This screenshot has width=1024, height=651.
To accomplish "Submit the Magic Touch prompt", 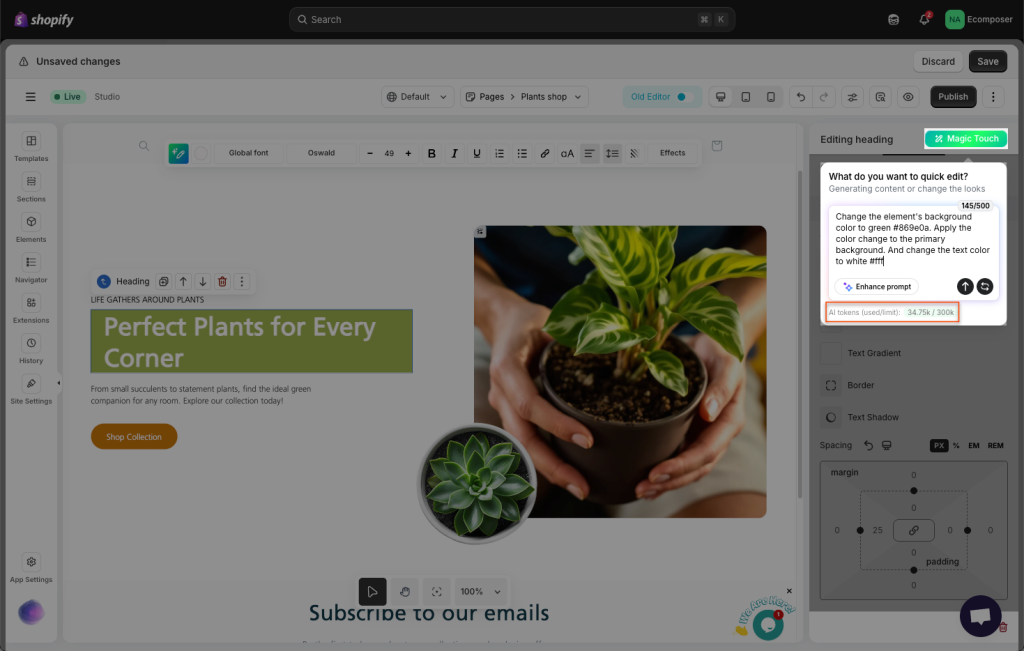I will [x=965, y=287].
